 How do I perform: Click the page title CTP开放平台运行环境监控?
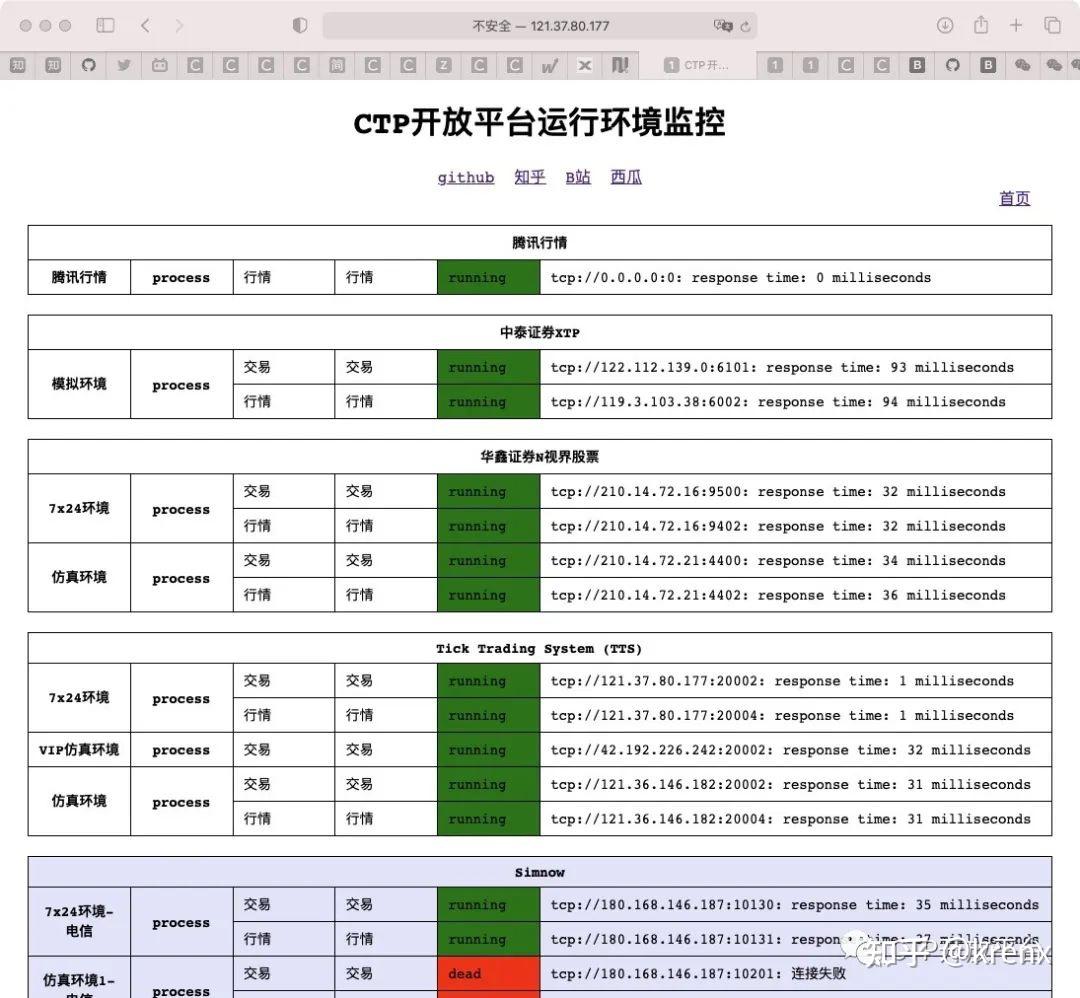539,123
